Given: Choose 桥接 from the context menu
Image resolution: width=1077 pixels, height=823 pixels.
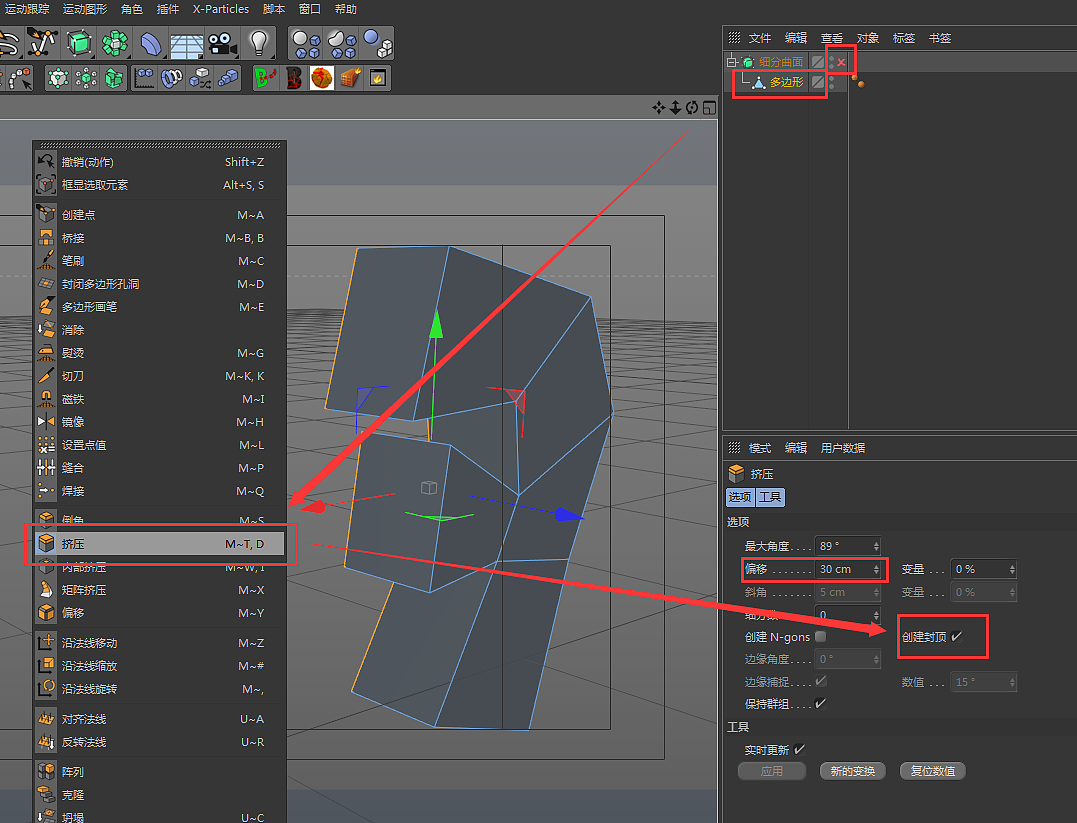Looking at the screenshot, I should 159,238.
